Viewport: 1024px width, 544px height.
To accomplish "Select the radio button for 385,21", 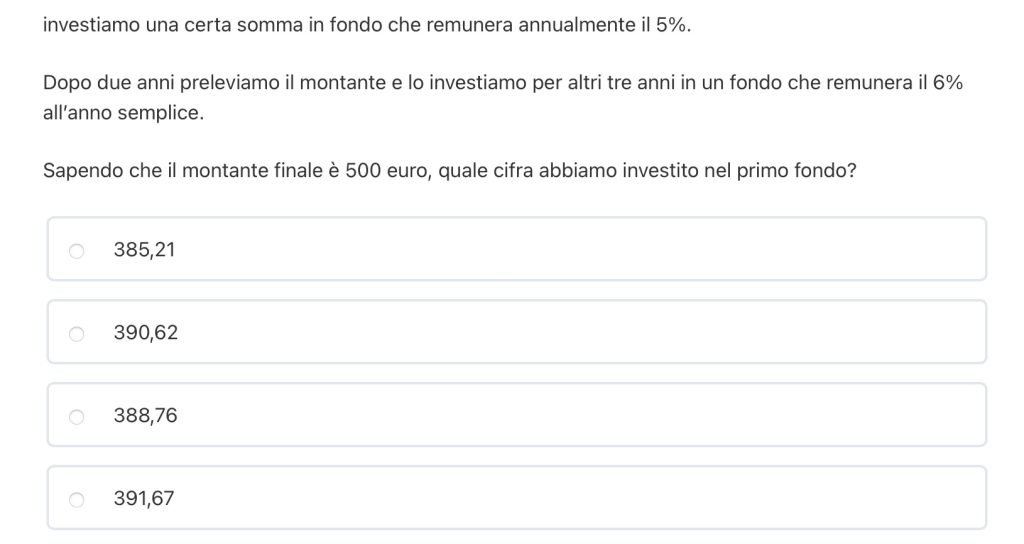I will [x=76, y=251].
